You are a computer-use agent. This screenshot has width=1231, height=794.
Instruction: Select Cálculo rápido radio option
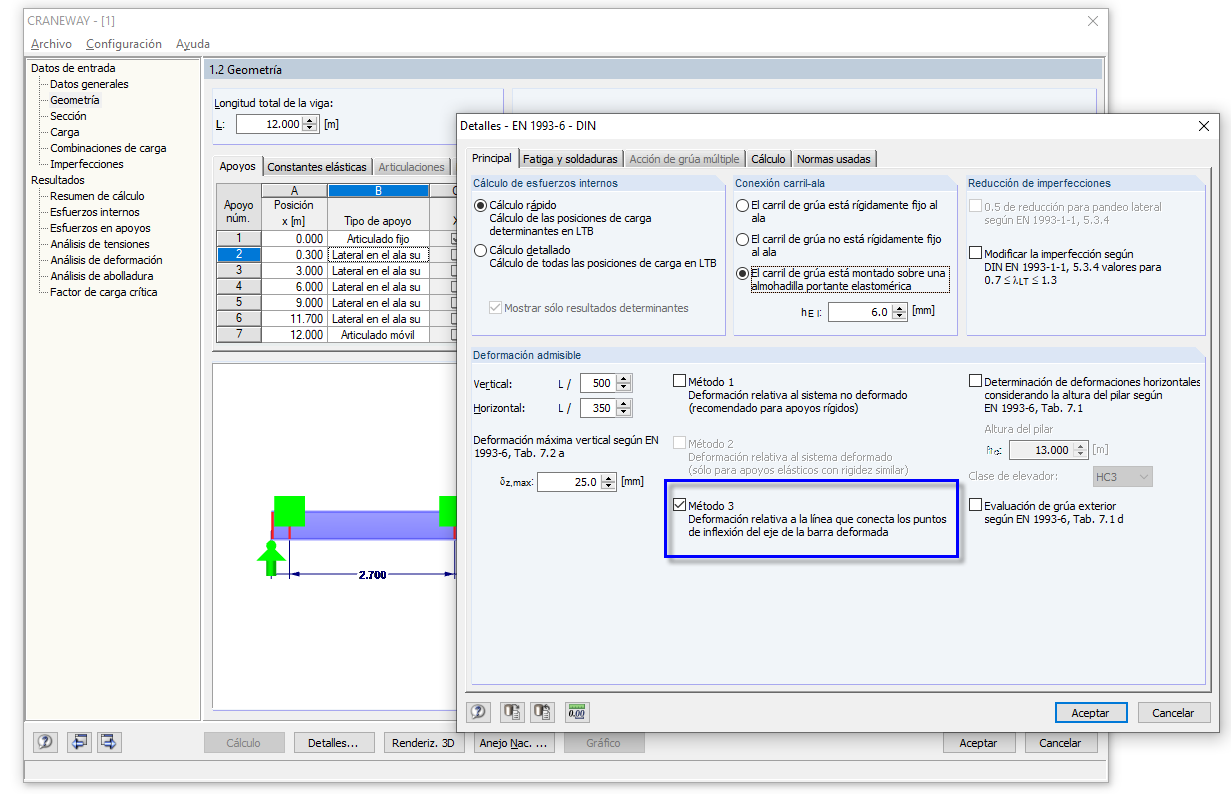[481, 205]
